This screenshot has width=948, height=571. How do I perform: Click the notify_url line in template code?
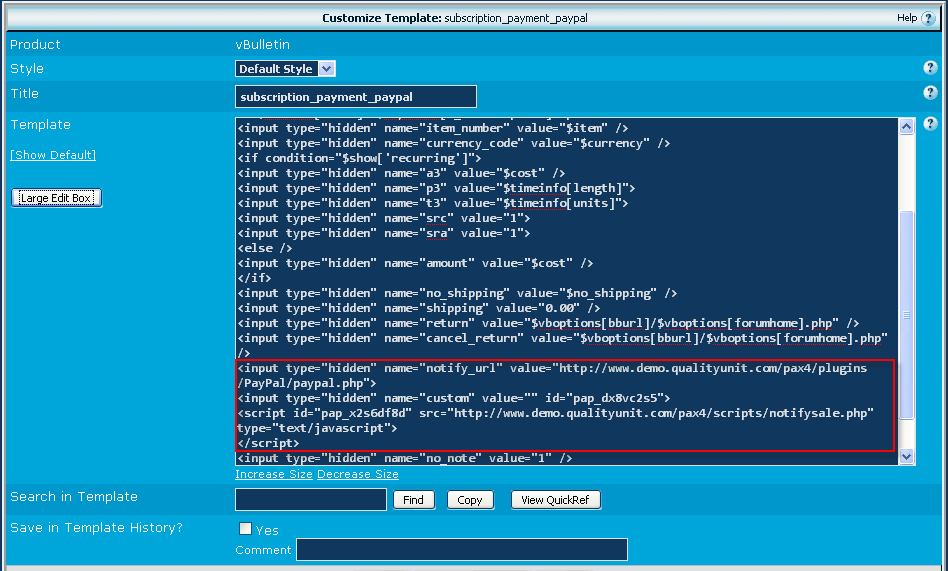point(552,376)
